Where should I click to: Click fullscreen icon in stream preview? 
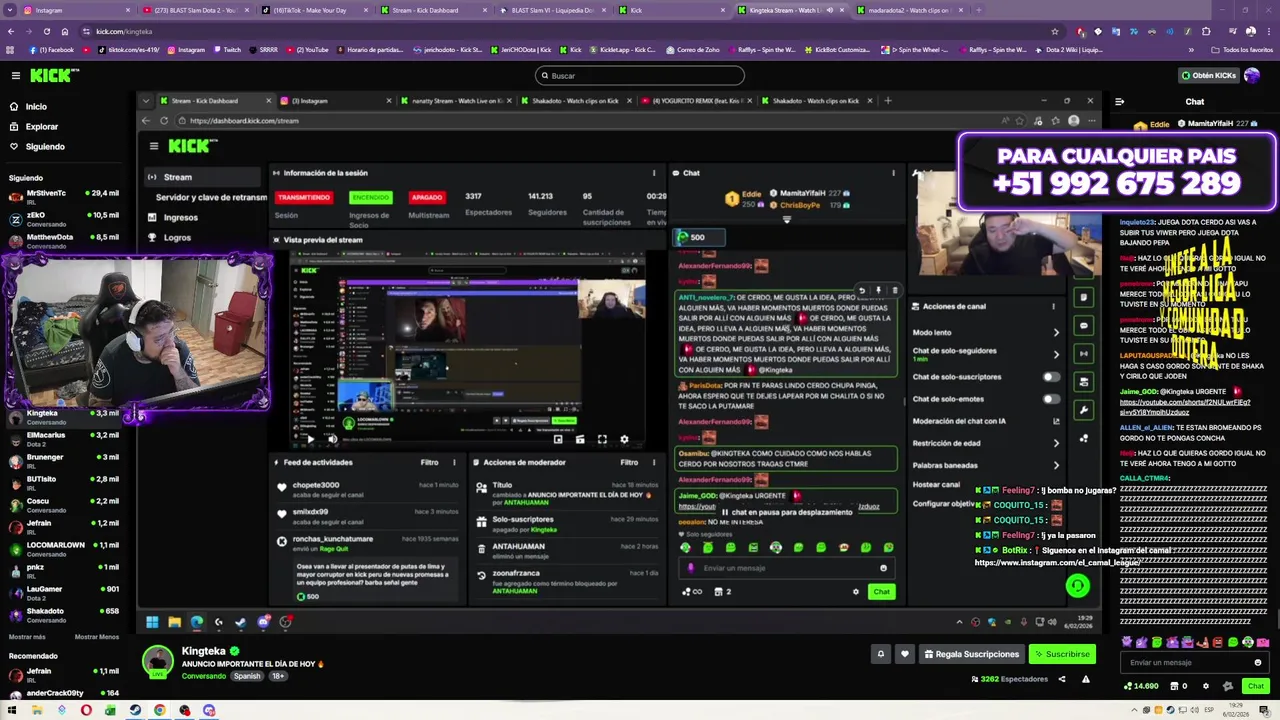coord(602,439)
